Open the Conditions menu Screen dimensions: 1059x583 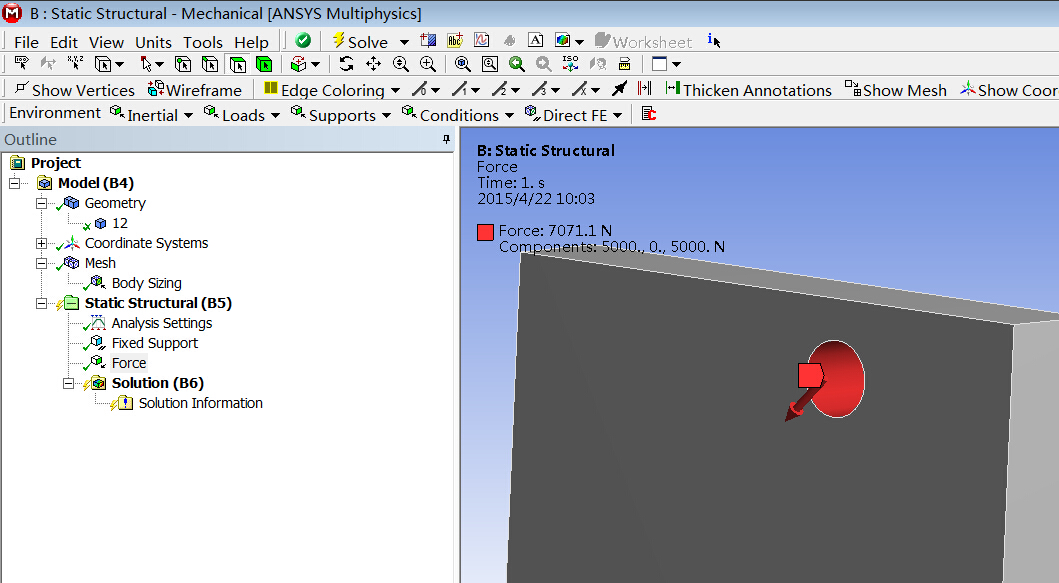(x=458, y=115)
